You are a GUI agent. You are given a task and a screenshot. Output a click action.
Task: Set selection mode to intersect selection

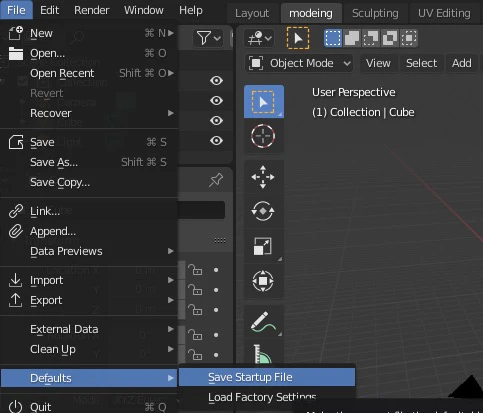click(x=409, y=38)
